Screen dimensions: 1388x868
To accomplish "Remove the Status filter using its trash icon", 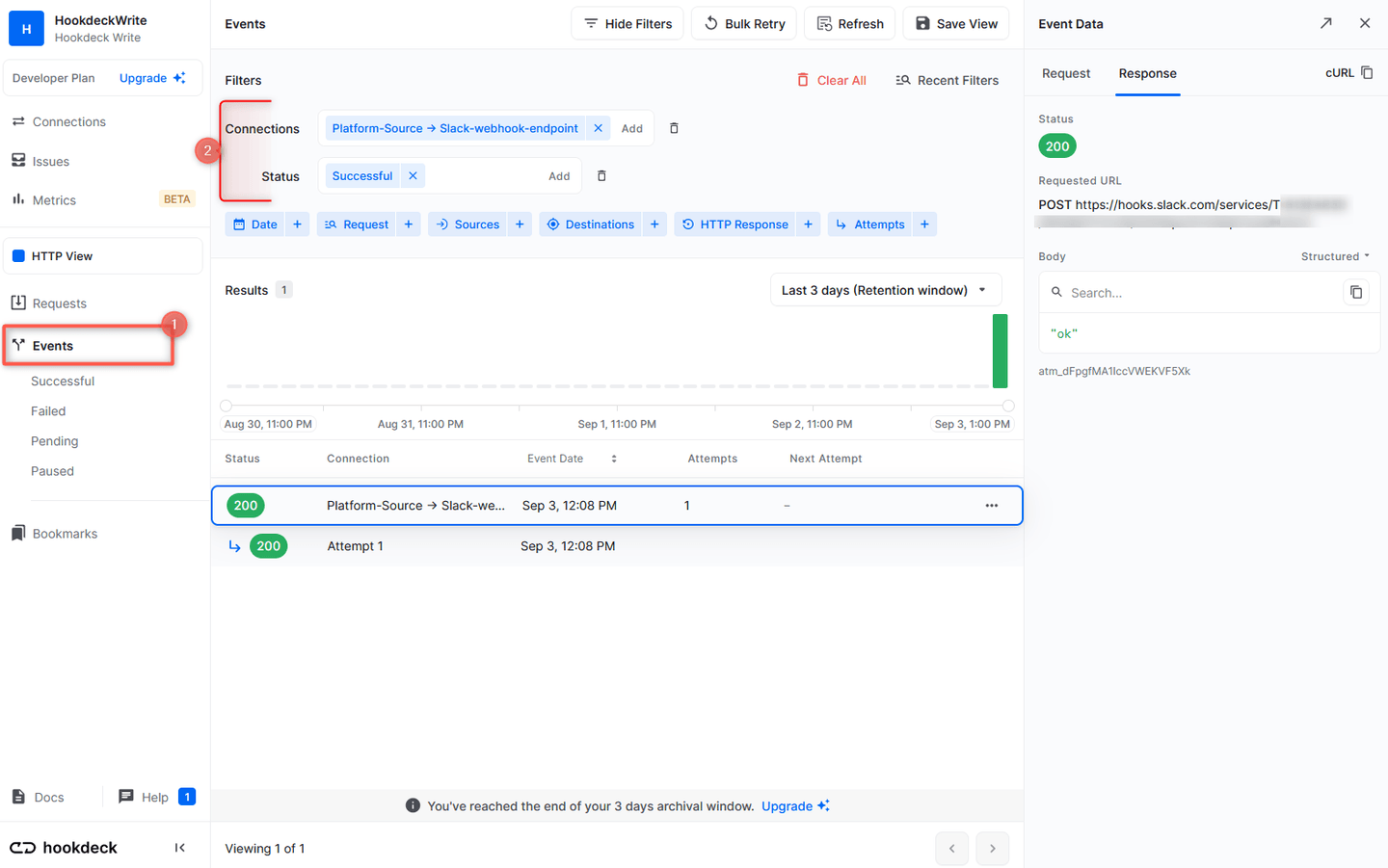I will coord(601,174).
